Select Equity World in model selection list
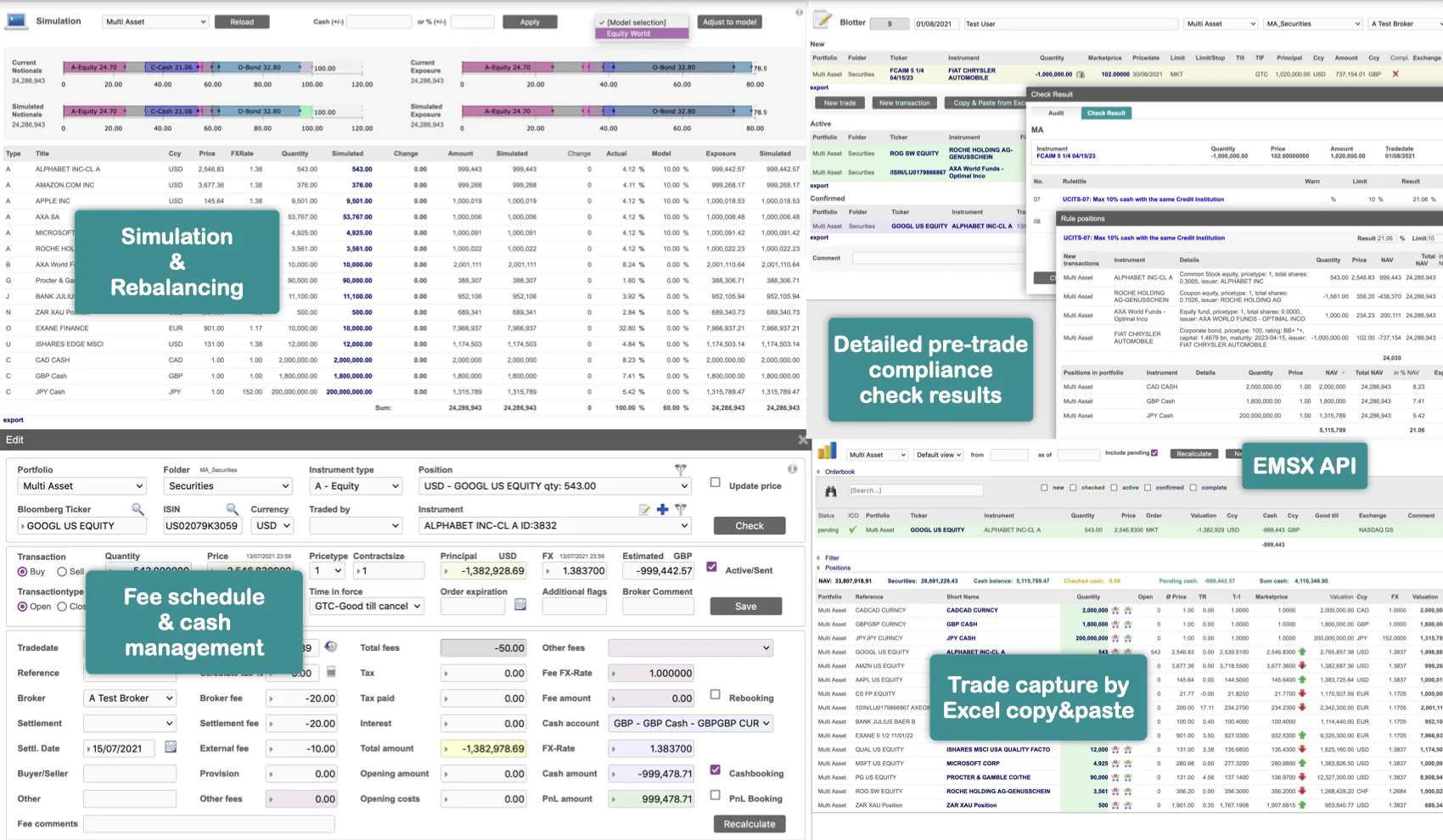The height and width of the screenshot is (840, 1443). (643, 34)
